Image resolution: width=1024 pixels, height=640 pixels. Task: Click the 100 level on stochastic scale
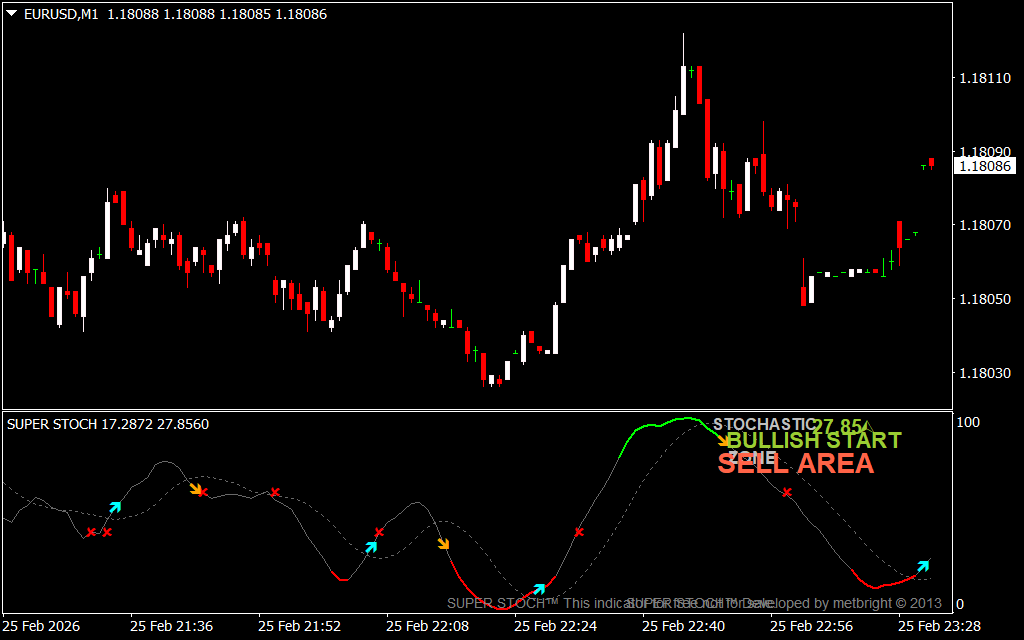(x=967, y=423)
